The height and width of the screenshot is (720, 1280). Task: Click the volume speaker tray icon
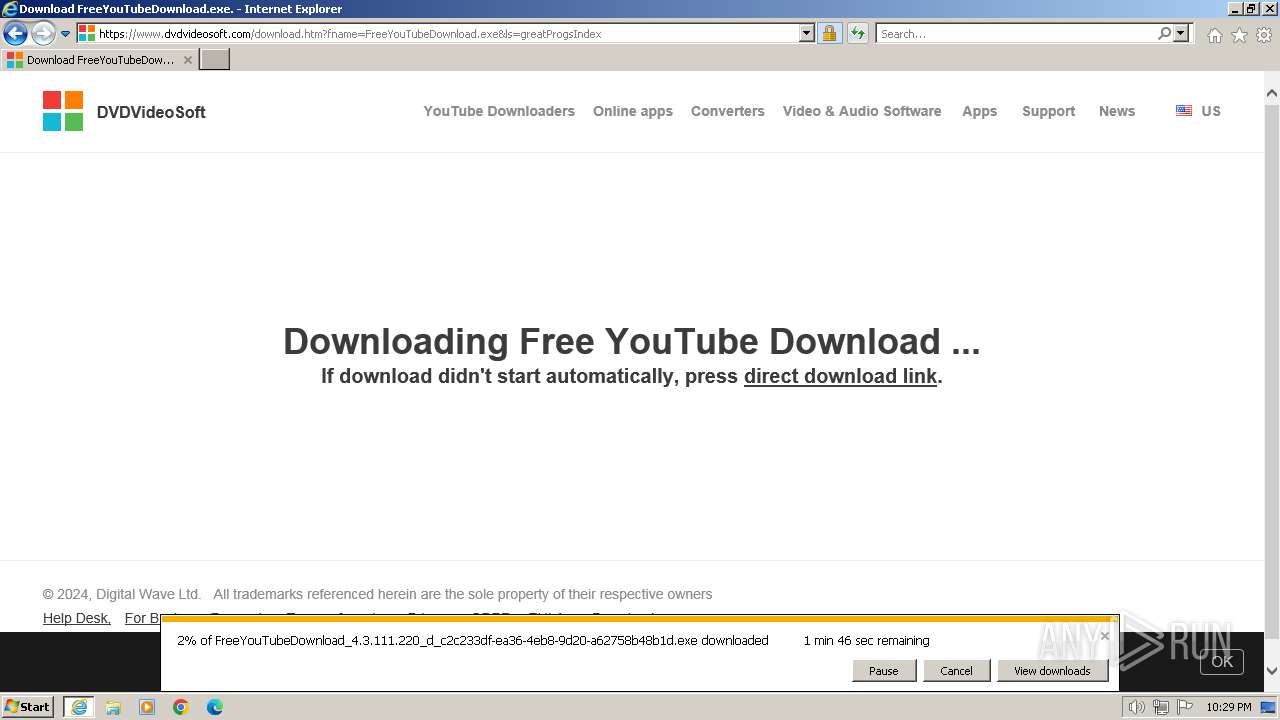tap(1136, 707)
